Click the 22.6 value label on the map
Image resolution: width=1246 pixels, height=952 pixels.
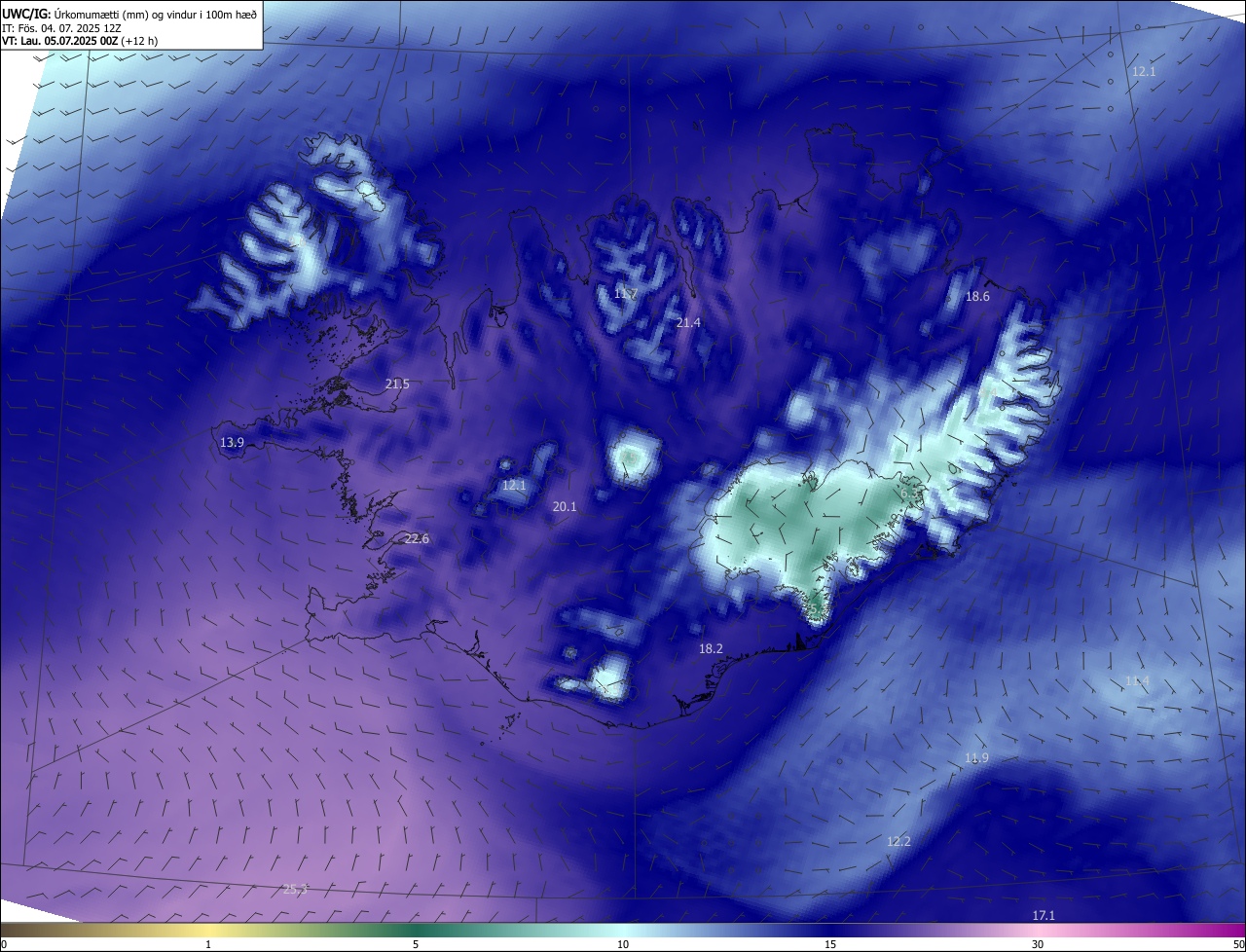417,539
